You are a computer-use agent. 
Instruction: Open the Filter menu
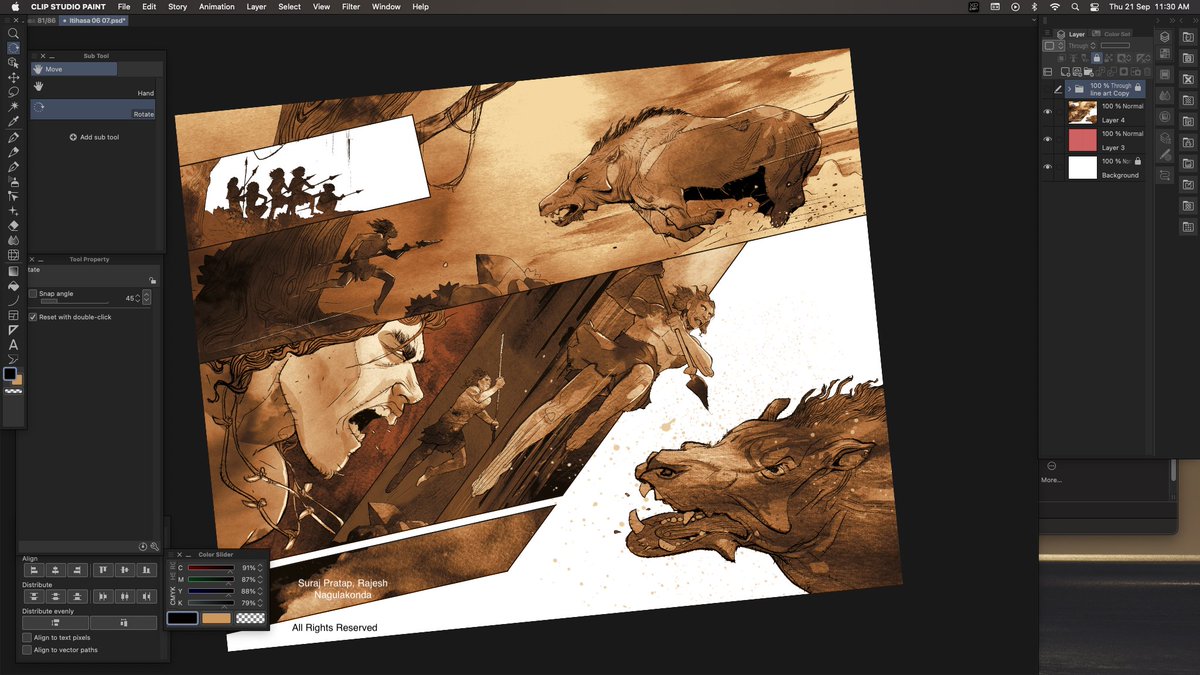point(351,7)
